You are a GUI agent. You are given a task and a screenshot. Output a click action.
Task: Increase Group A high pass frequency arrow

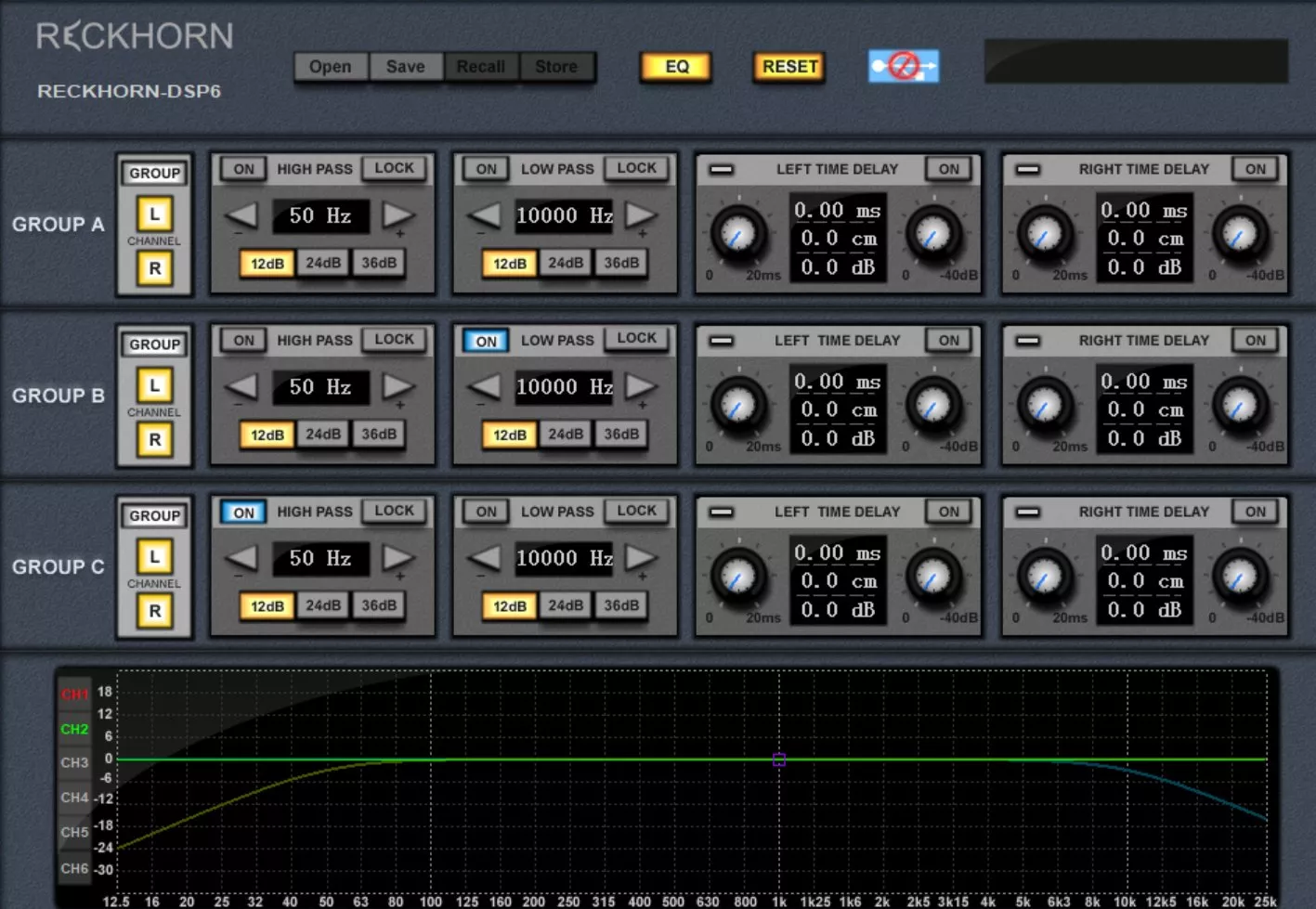(398, 215)
